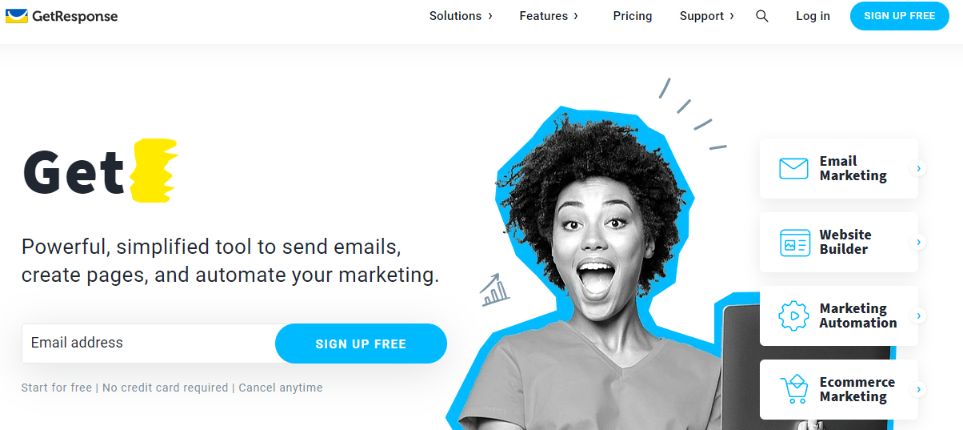
Task: Click the Email Marketing envelope icon
Action: pyautogui.click(x=793, y=168)
